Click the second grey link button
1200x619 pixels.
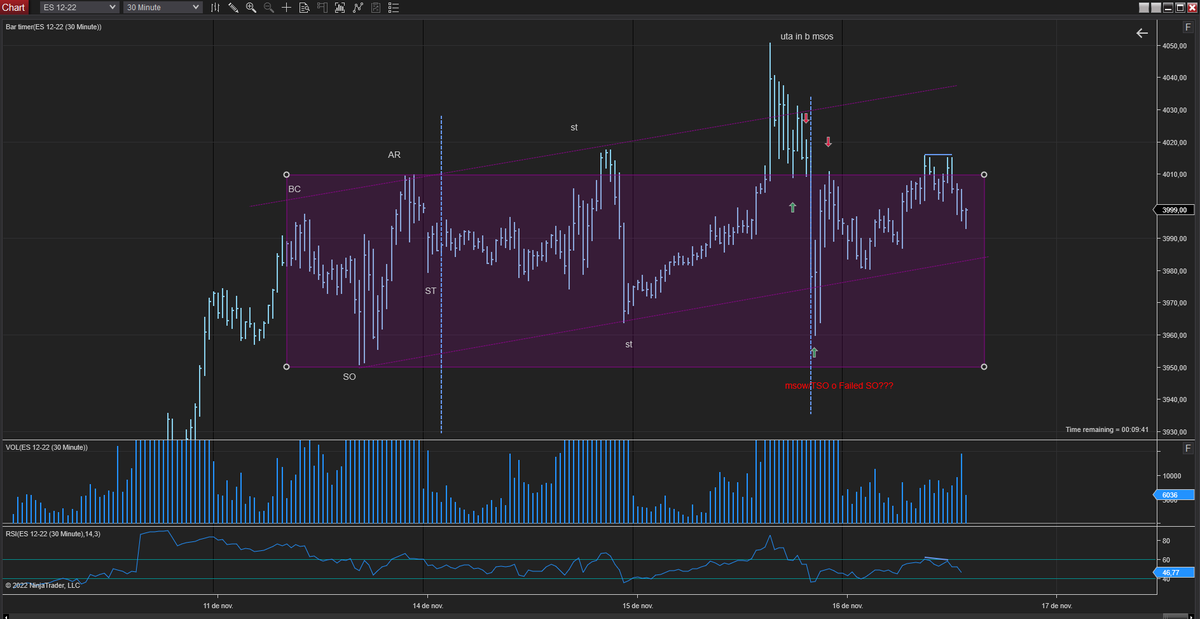point(1155,7)
